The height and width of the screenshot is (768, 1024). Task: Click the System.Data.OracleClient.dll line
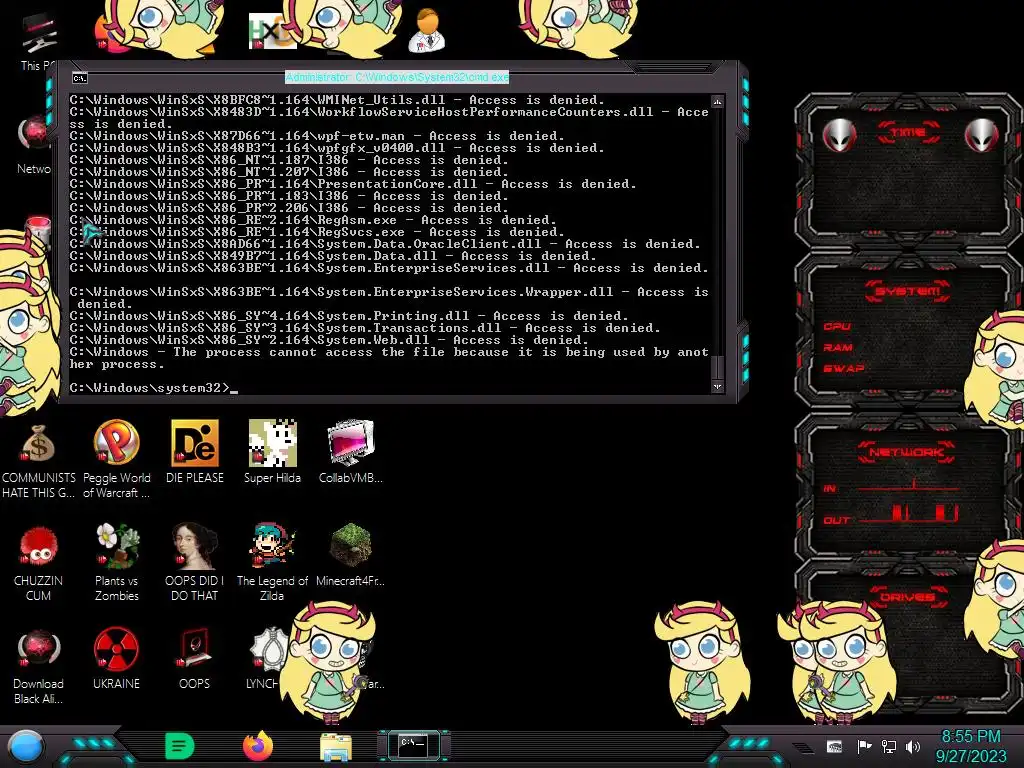click(x=385, y=244)
